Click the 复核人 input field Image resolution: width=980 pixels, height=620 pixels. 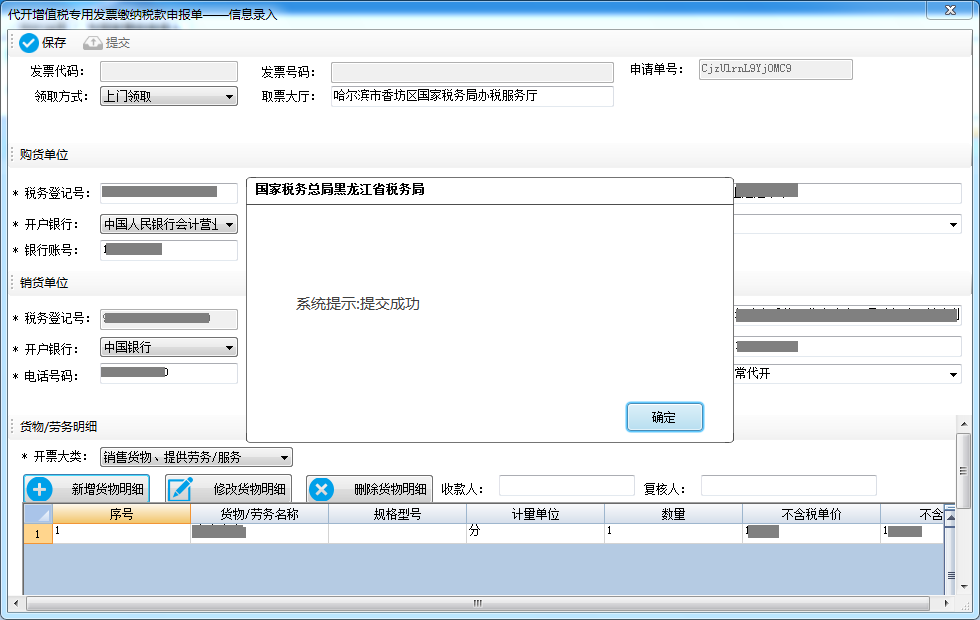(x=788, y=486)
